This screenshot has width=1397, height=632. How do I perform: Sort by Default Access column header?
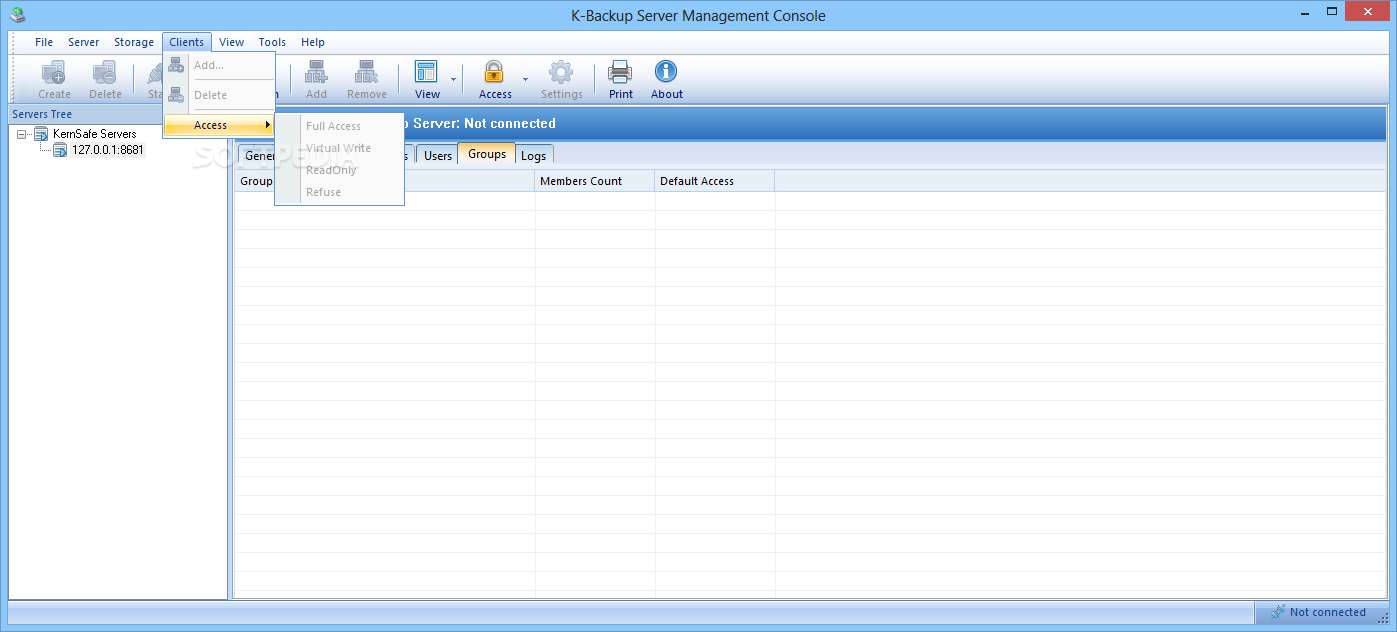(715, 181)
